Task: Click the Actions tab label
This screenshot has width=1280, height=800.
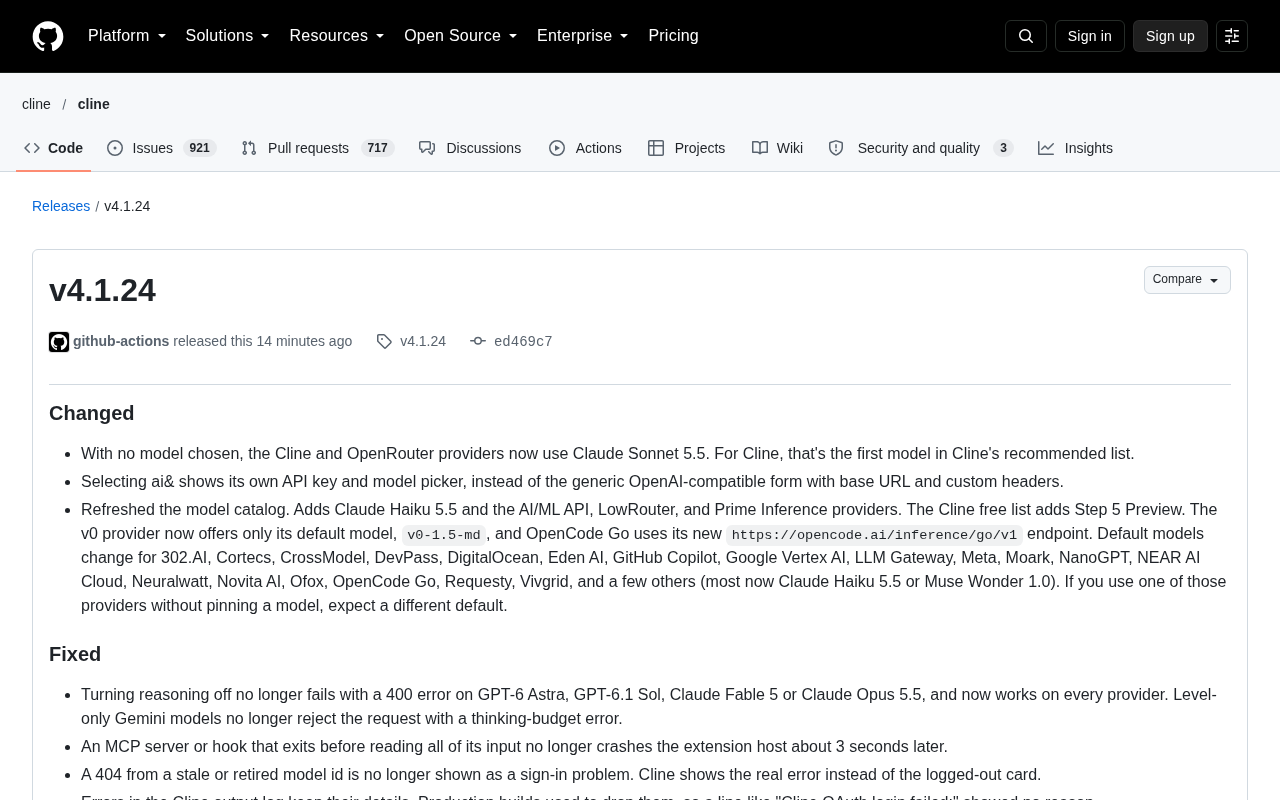Action: pyautogui.click(x=599, y=148)
